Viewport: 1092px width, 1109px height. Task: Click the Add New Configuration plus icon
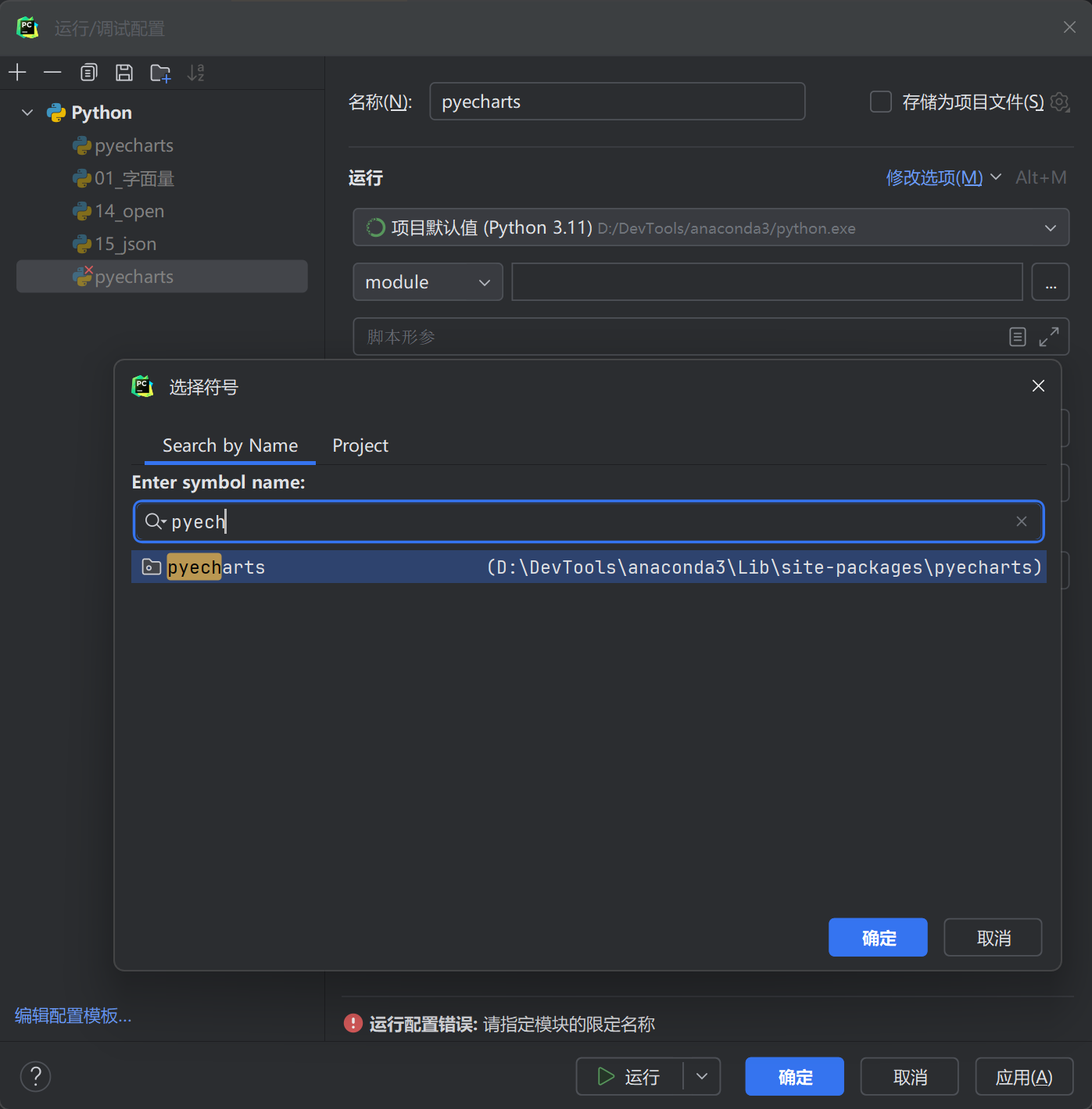[x=17, y=73]
